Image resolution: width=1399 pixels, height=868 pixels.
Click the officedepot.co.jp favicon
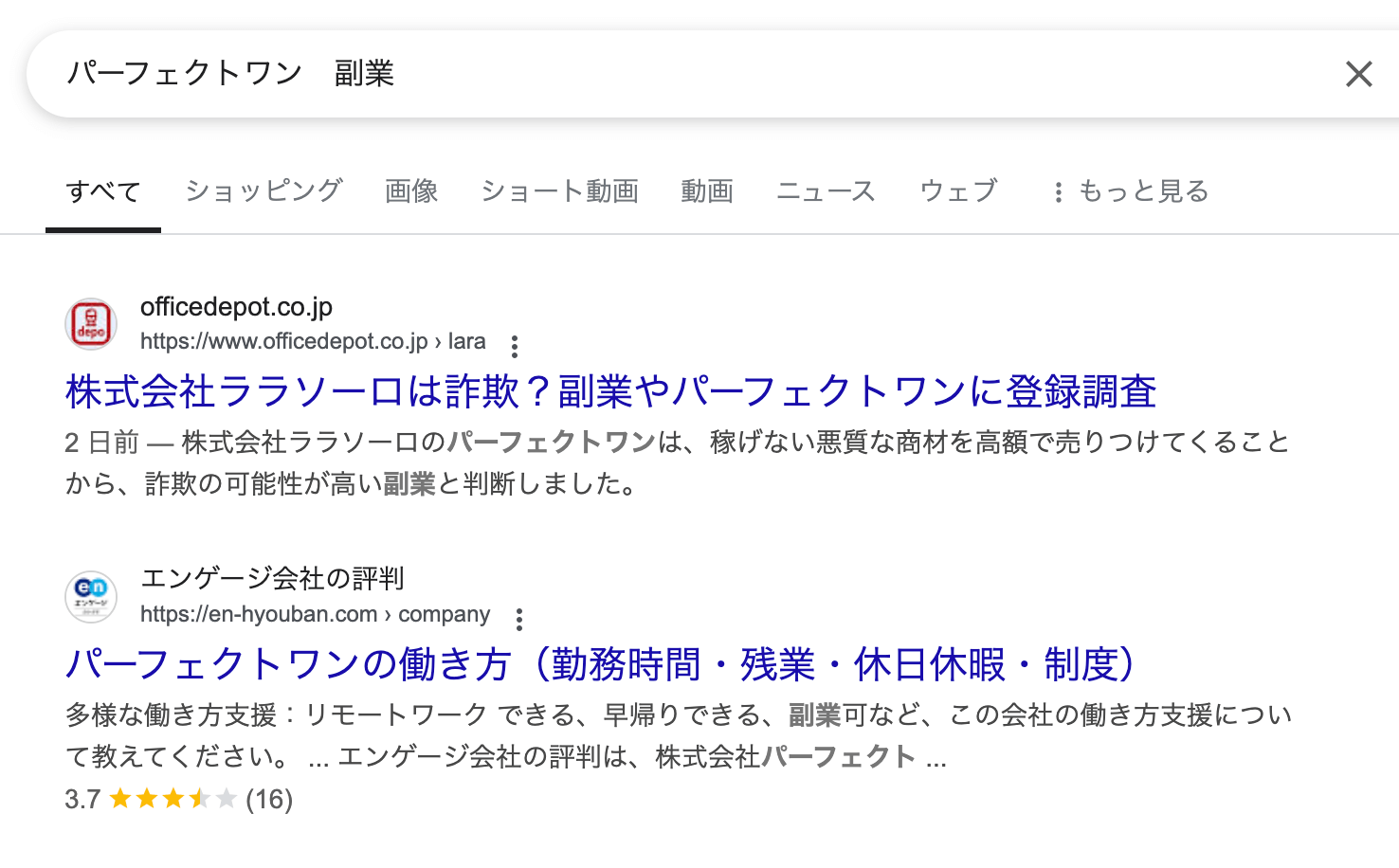(x=91, y=324)
